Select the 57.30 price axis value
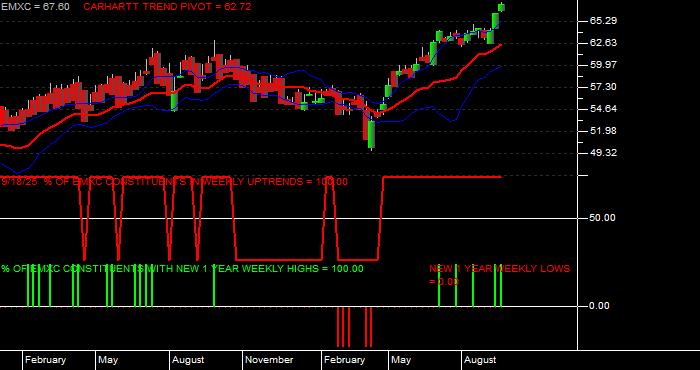The width and height of the screenshot is (700, 370). pos(604,87)
